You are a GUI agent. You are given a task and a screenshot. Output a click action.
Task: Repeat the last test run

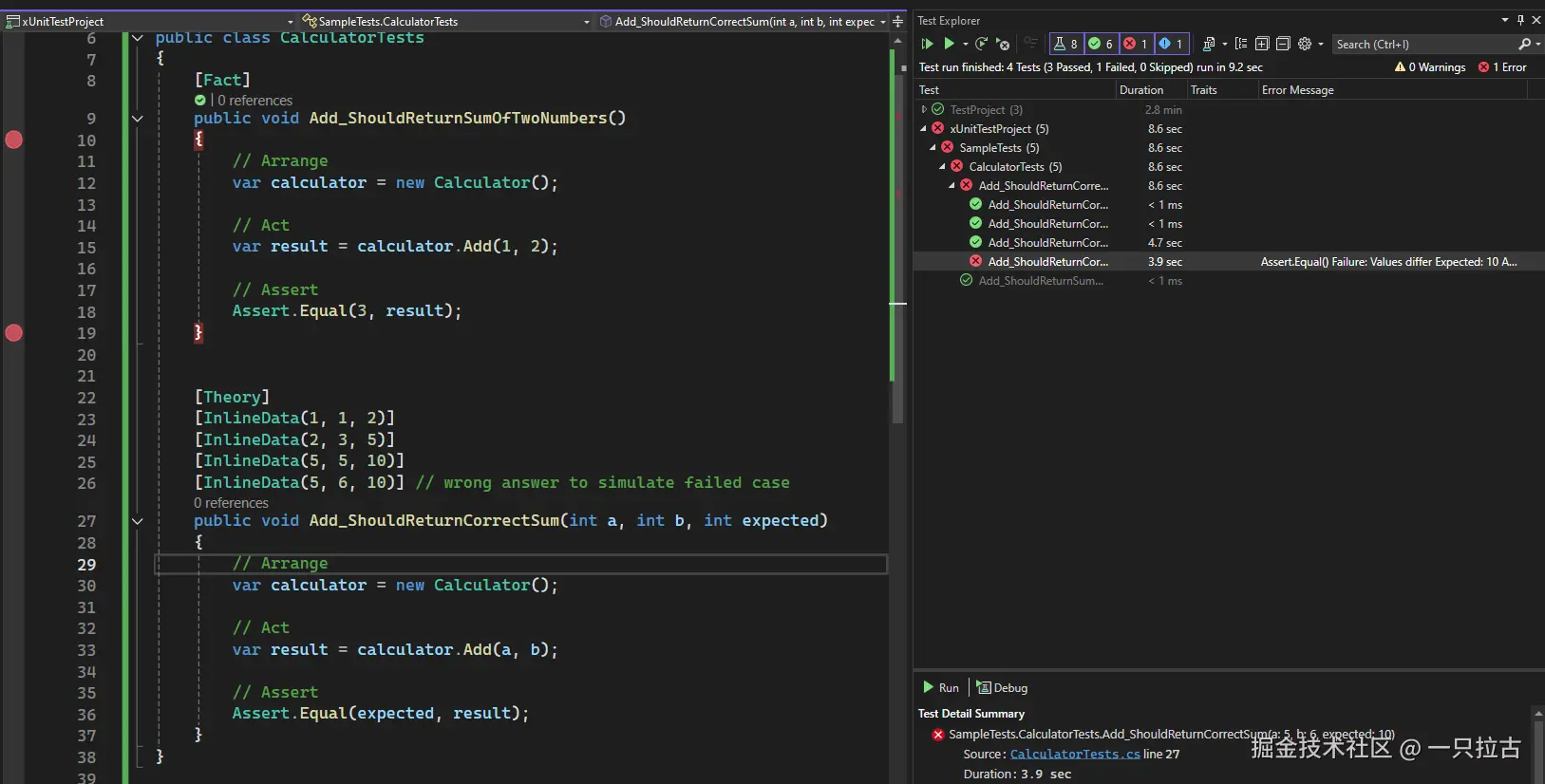click(982, 44)
